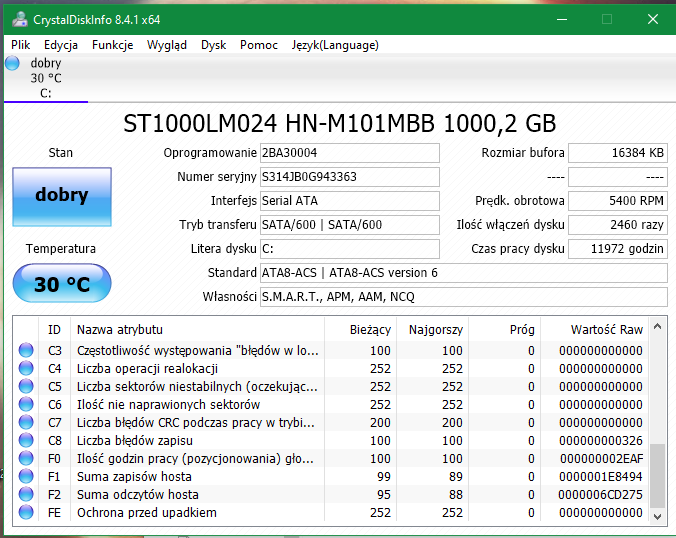The height and width of the screenshot is (538, 676).
Task: Click the Nazwa atrybutu column header
Action: [x=197, y=330]
